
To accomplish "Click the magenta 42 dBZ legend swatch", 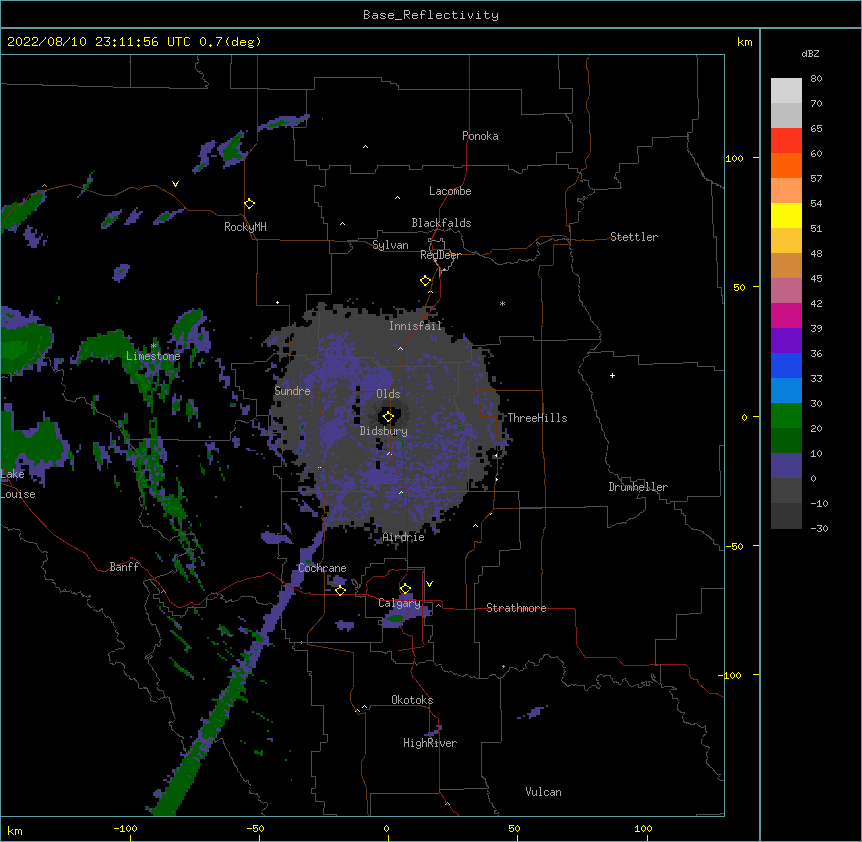I will click(x=786, y=315).
